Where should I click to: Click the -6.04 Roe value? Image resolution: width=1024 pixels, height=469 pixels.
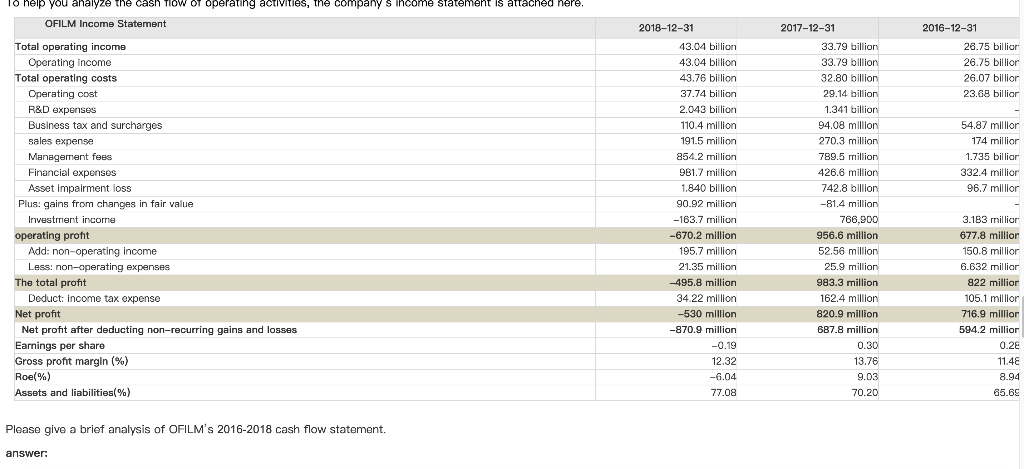[723, 377]
